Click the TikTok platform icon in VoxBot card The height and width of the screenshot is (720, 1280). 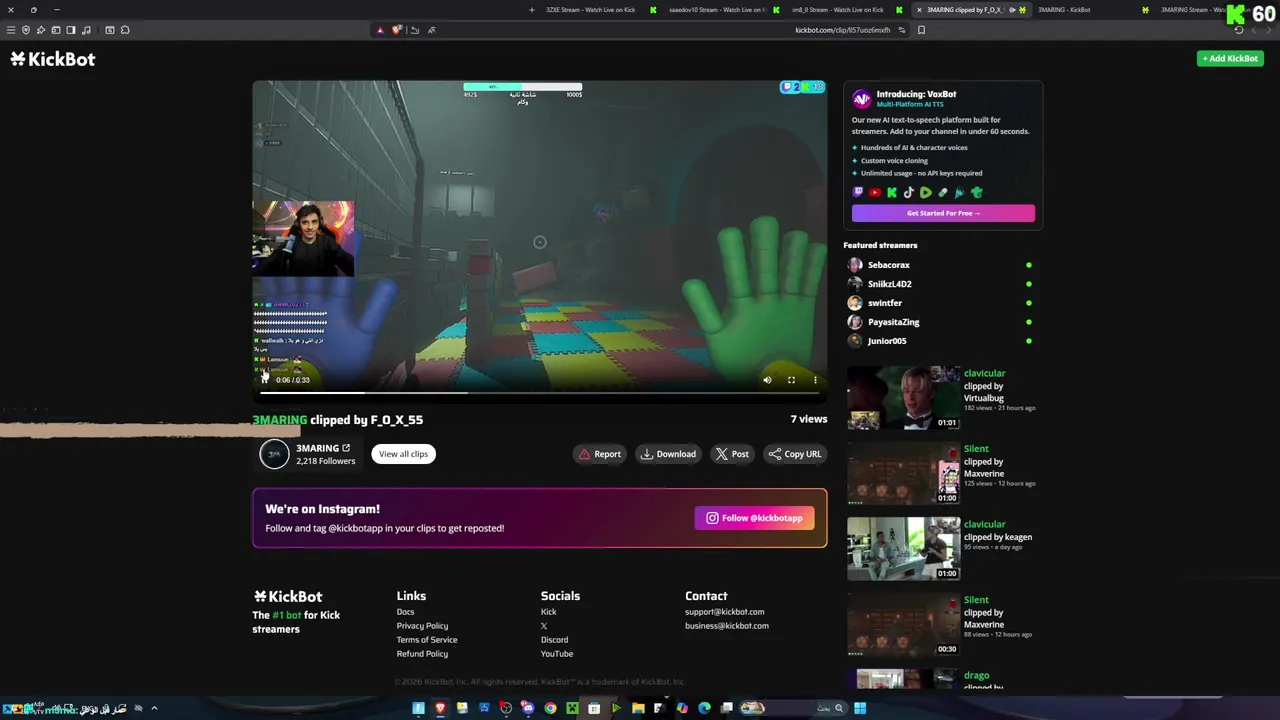point(909,192)
